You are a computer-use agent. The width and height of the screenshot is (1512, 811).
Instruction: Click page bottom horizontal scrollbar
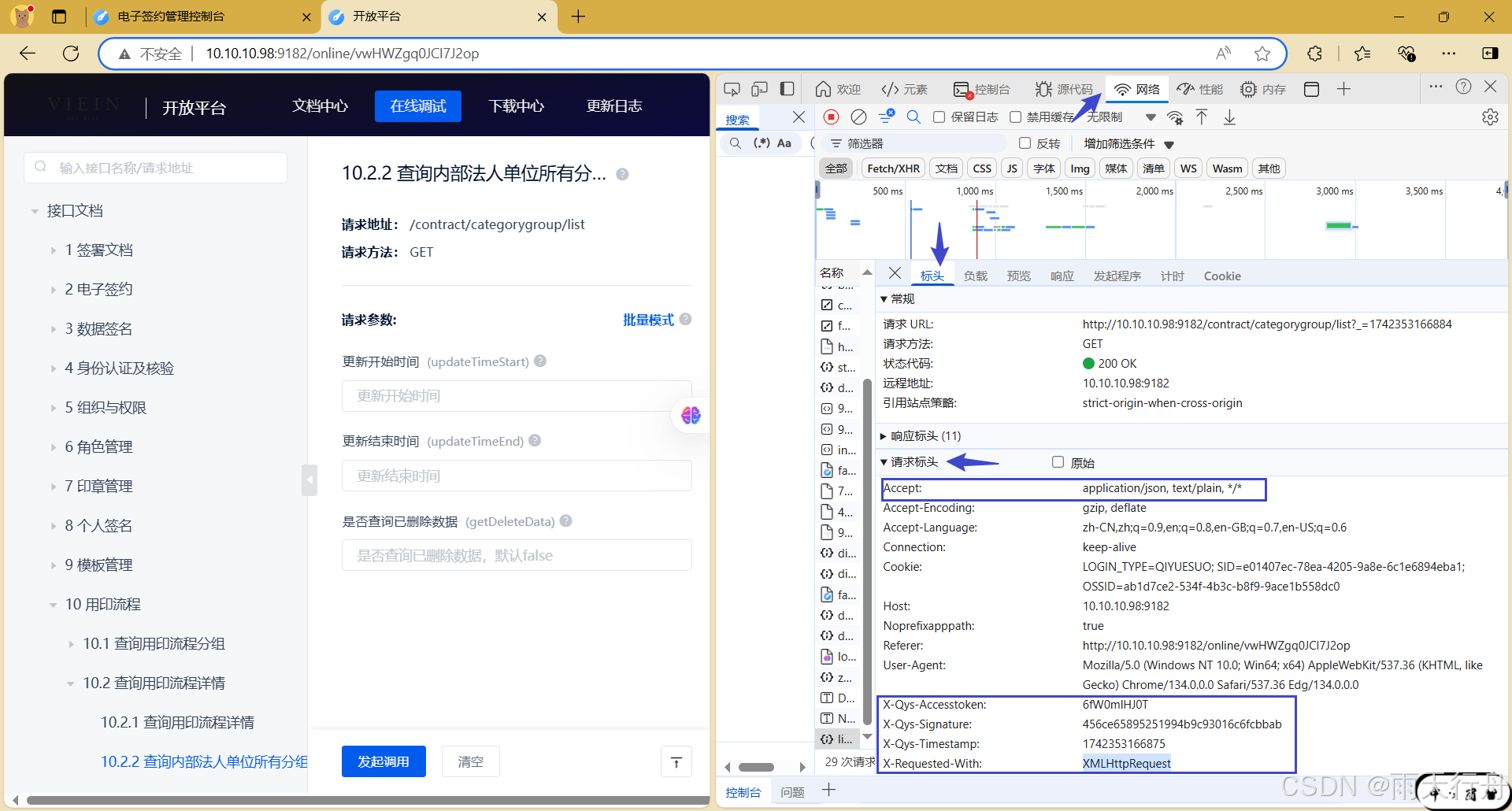(368, 801)
